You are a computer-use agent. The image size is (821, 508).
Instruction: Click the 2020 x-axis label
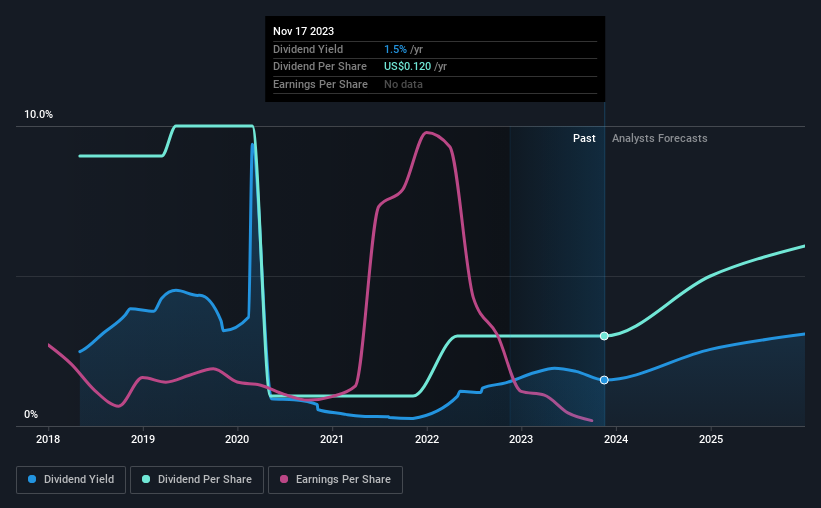(x=237, y=439)
